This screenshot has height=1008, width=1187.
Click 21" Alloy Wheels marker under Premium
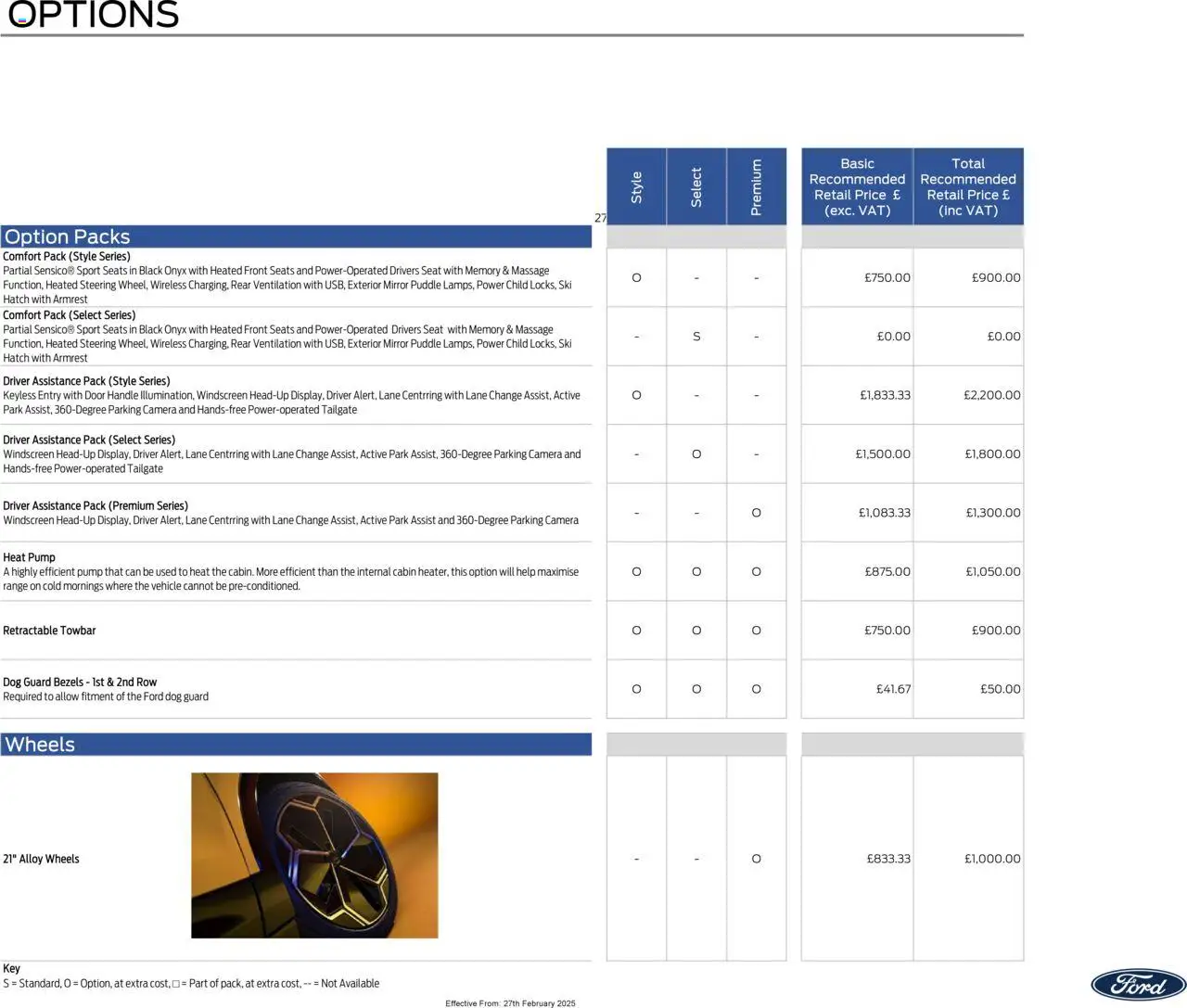point(757,859)
